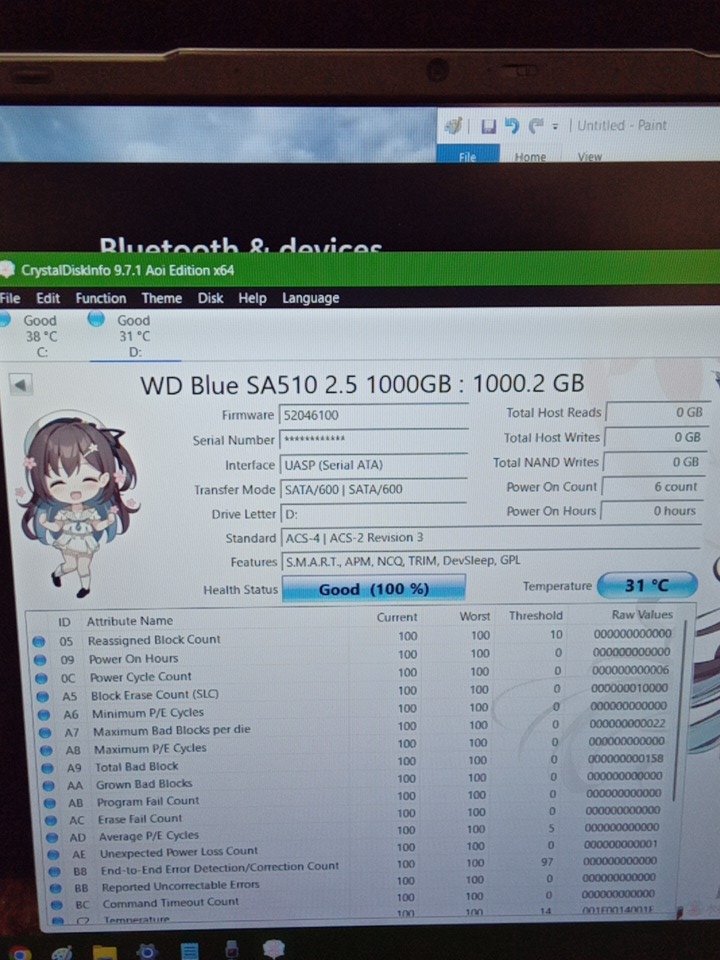
Task: Click the Transfer Mode field SATA/600
Action: click(x=373, y=489)
